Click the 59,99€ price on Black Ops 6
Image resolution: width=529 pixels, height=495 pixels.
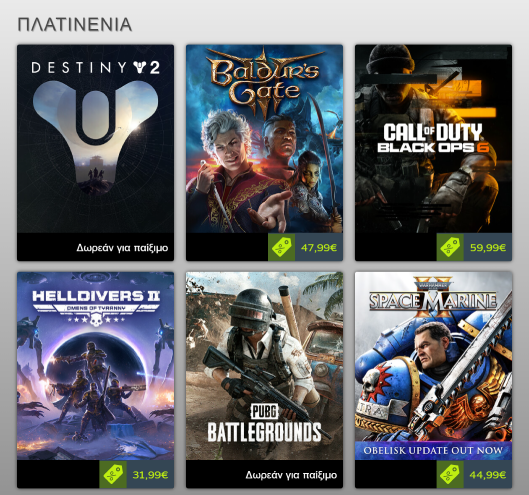(488, 248)
